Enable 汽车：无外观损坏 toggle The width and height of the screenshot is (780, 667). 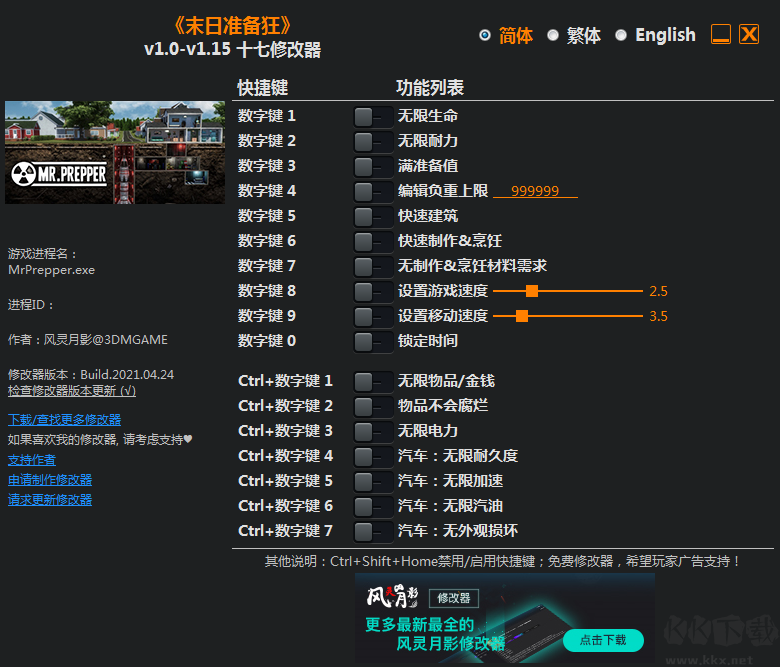(373, 532)
